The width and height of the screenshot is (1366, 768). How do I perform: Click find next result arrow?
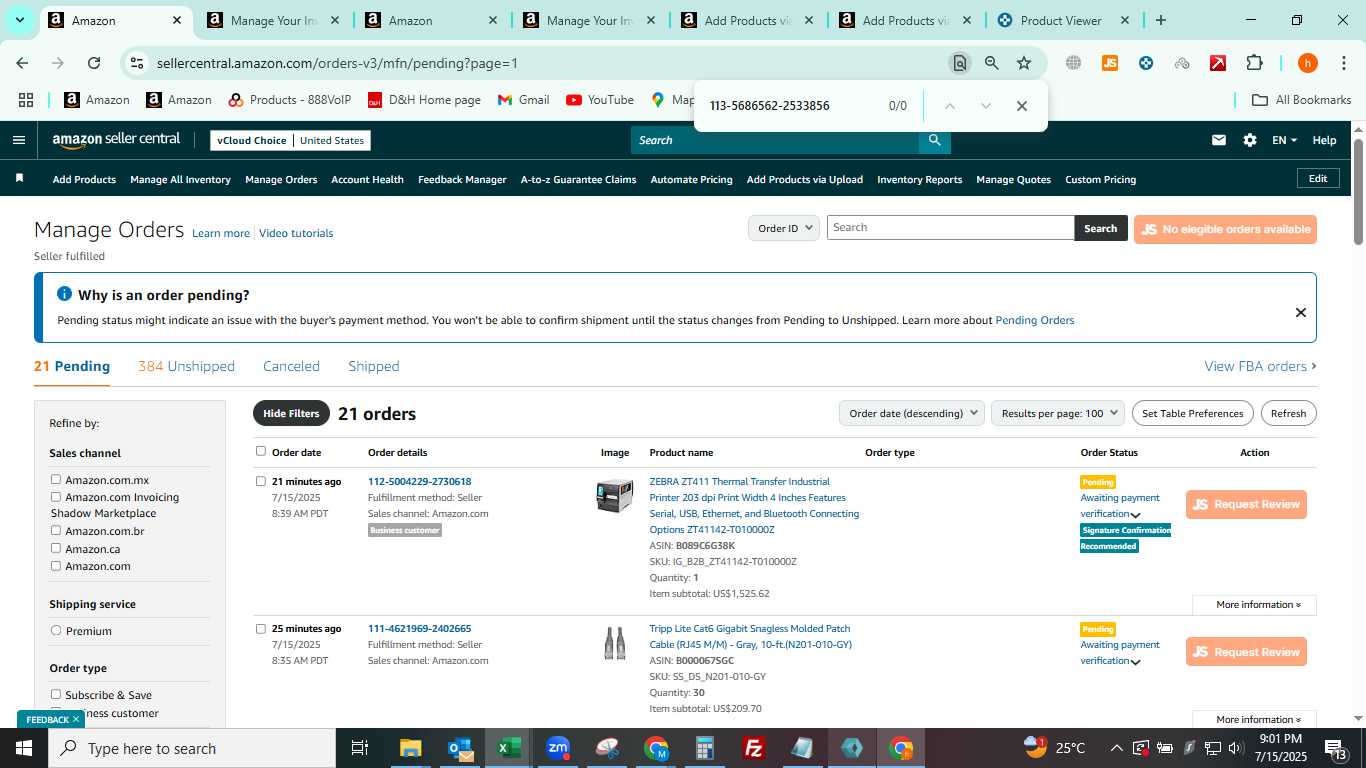click(985, 106)
